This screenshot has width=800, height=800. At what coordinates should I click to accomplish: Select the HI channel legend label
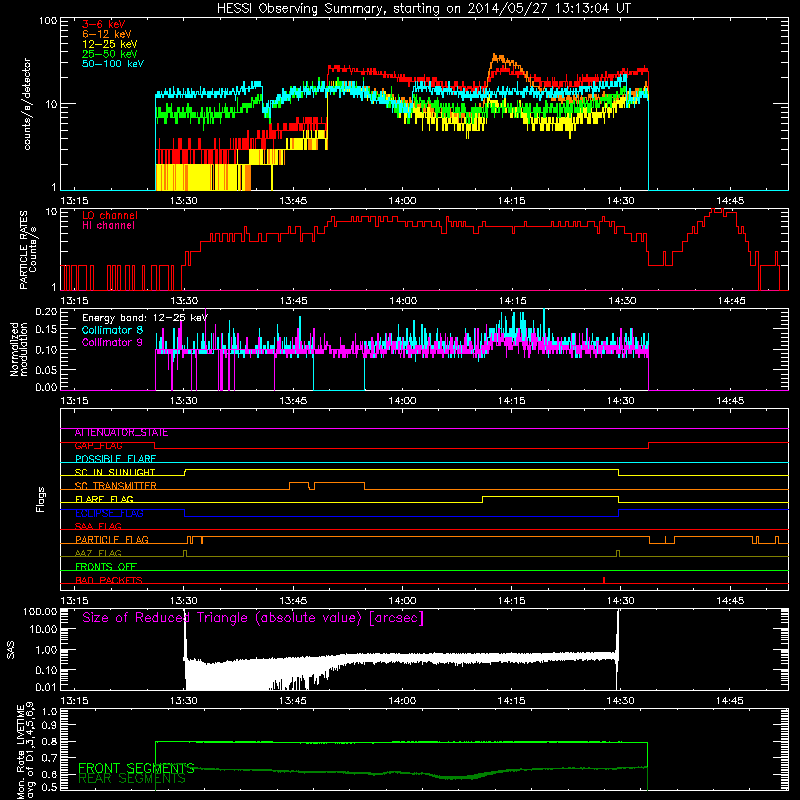point(109,226)
